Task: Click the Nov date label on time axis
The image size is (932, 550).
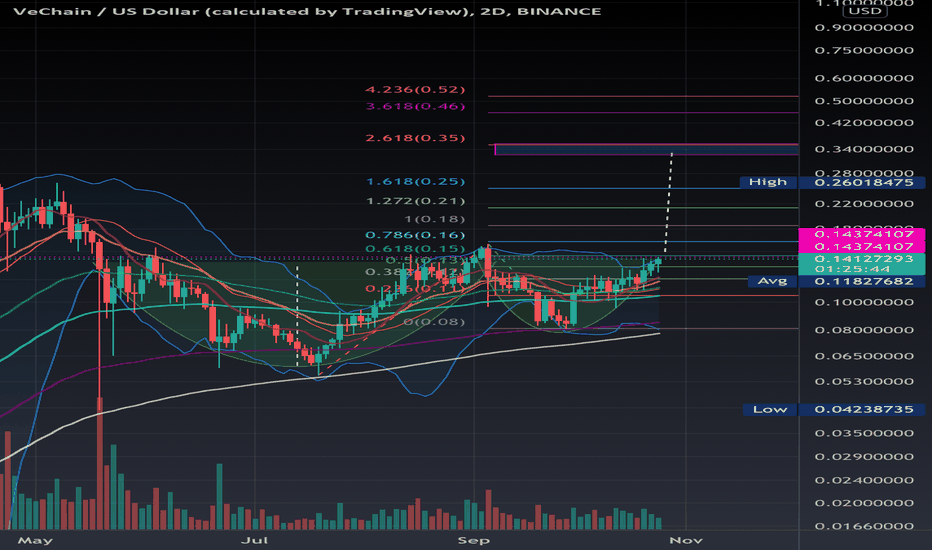Action: pyautogui.click(x=686, y=540)
